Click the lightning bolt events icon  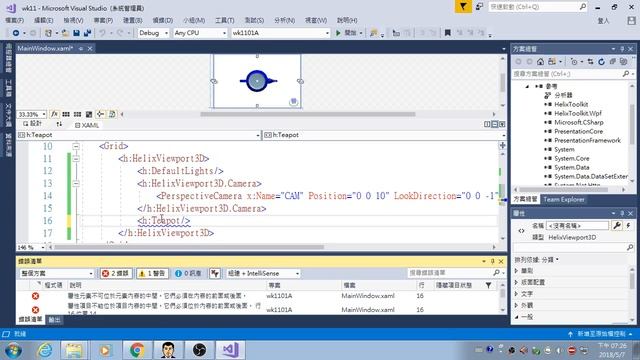628,225
